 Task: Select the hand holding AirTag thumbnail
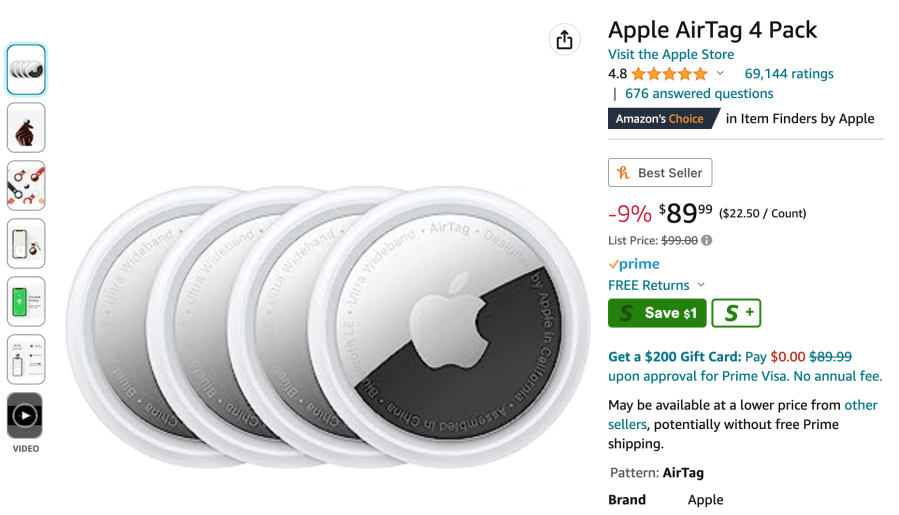26,128
